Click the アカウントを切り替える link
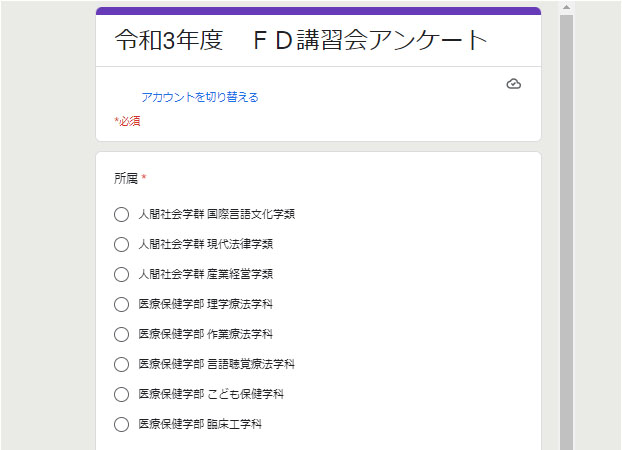Viewport: 622px width, 450px height. 200,97
